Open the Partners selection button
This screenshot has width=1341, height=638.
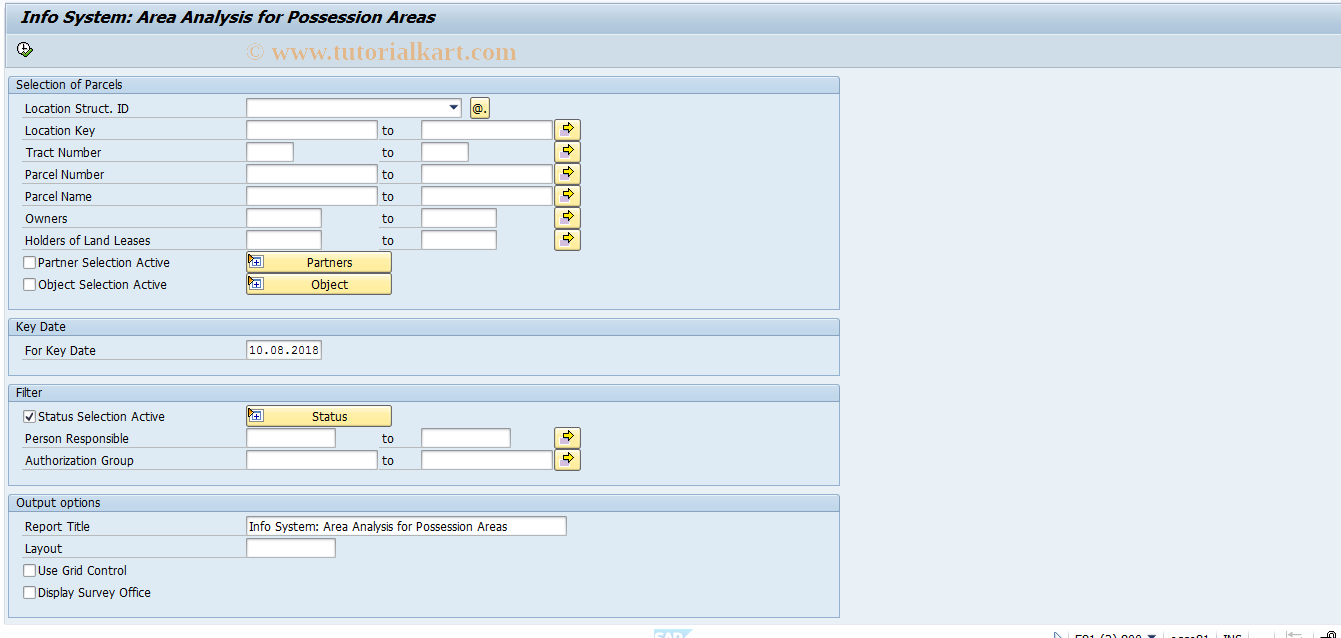click(319, 262)
